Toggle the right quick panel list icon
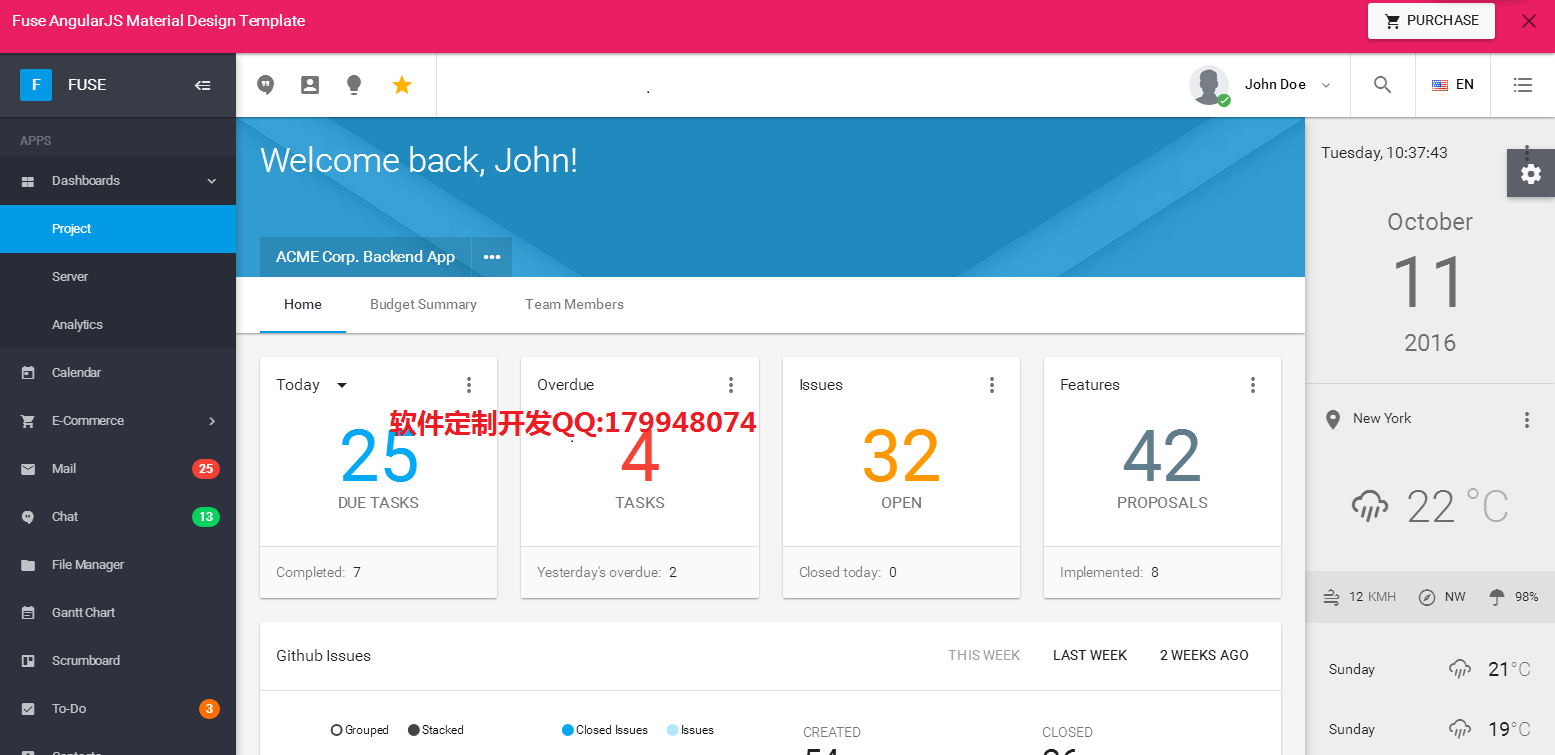 coord(1522,85)
